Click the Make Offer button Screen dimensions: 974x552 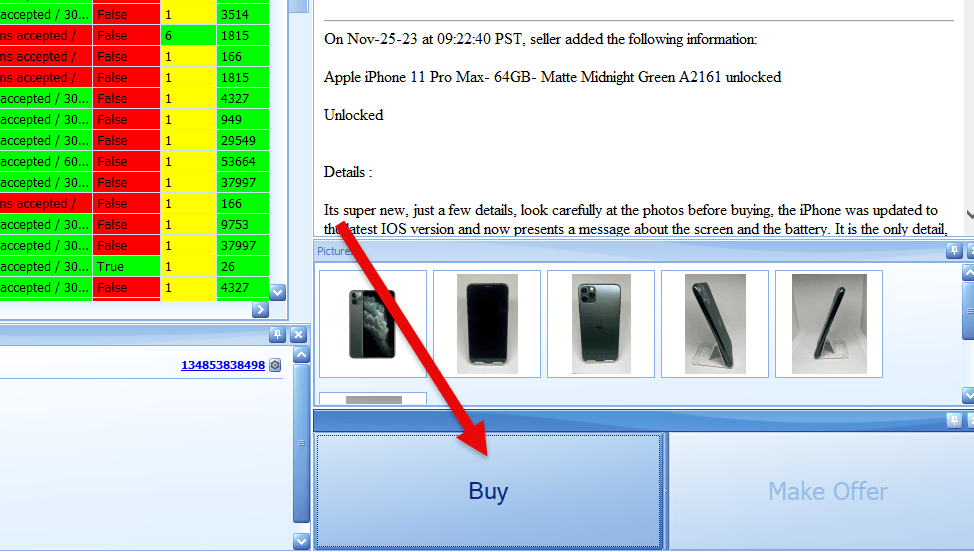[x=822, y=491]
